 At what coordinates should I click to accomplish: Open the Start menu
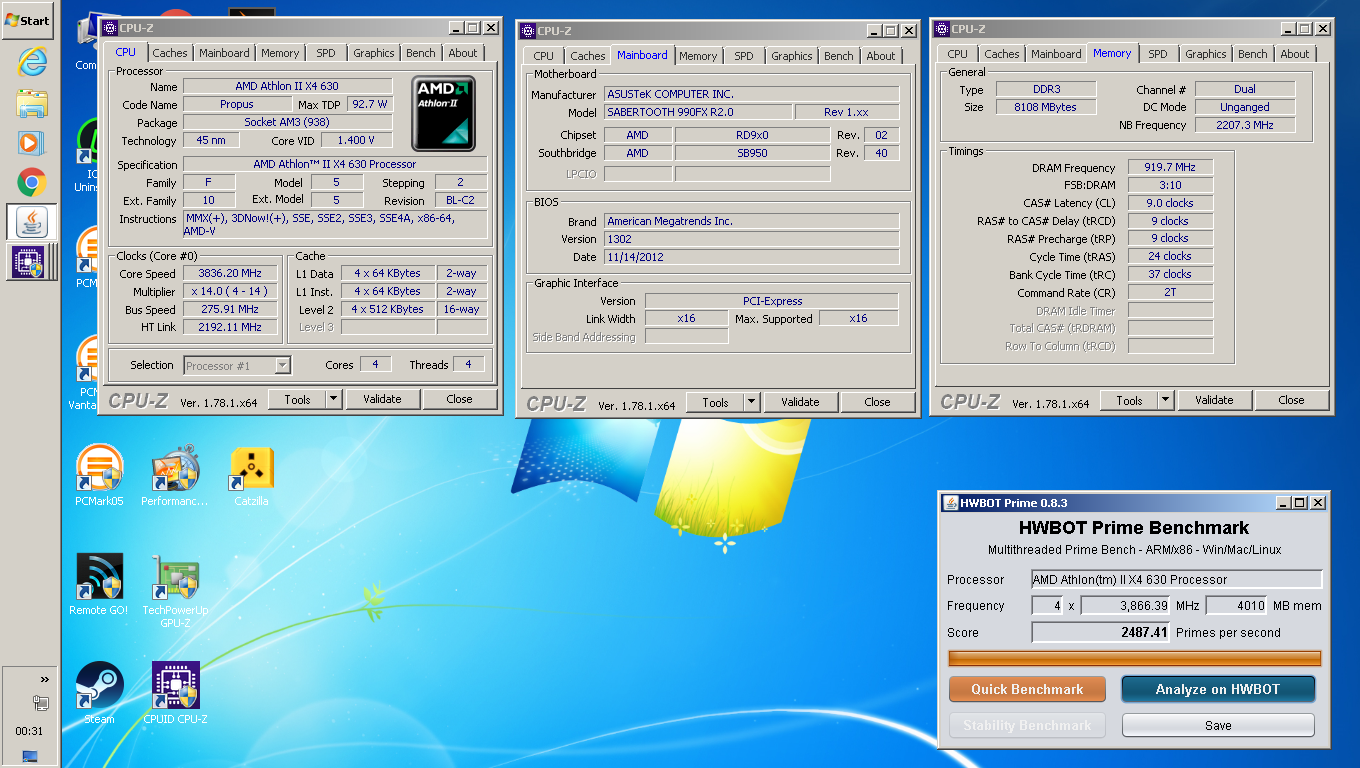(x=28, y=20)
